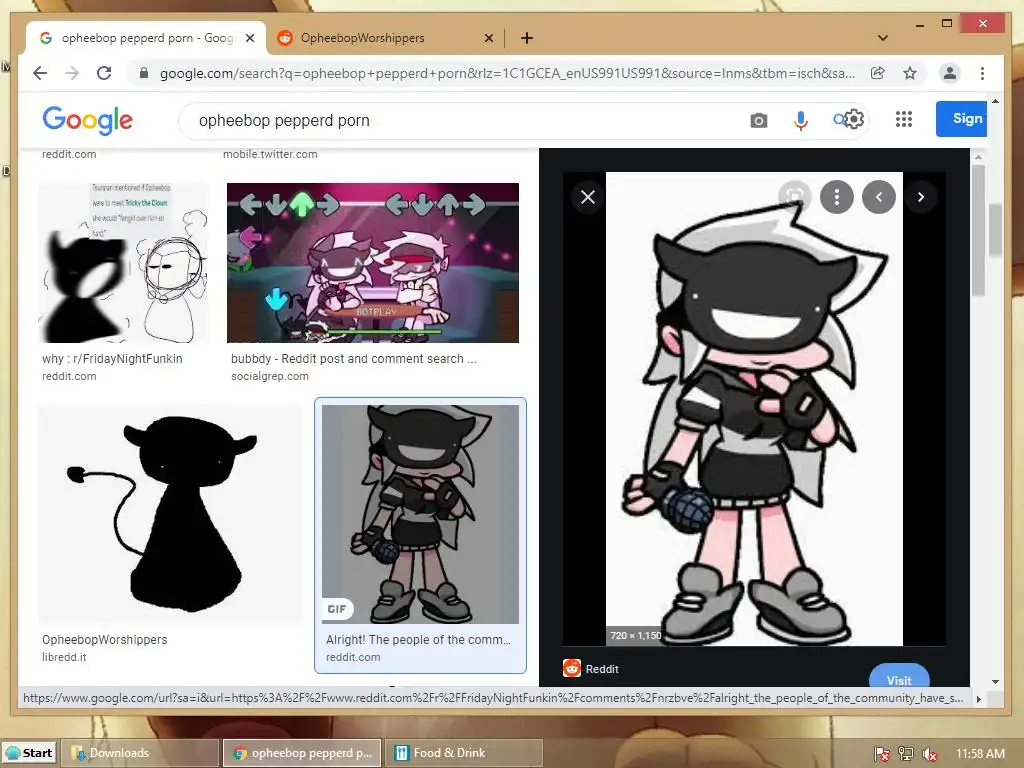Viewport: 1024px width, 768px height.
Task: Open 'Alright! The people of the comm...' result
Action: (x=419, y=639)
